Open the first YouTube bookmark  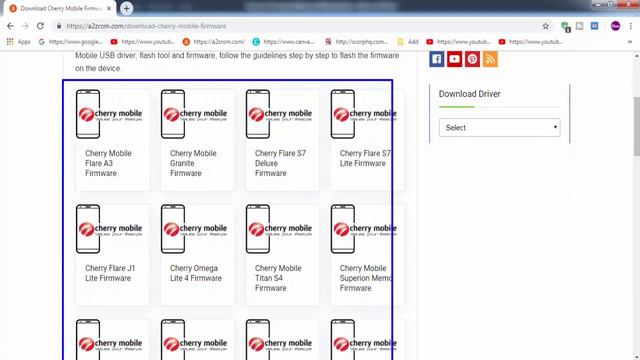click(142, 42)
